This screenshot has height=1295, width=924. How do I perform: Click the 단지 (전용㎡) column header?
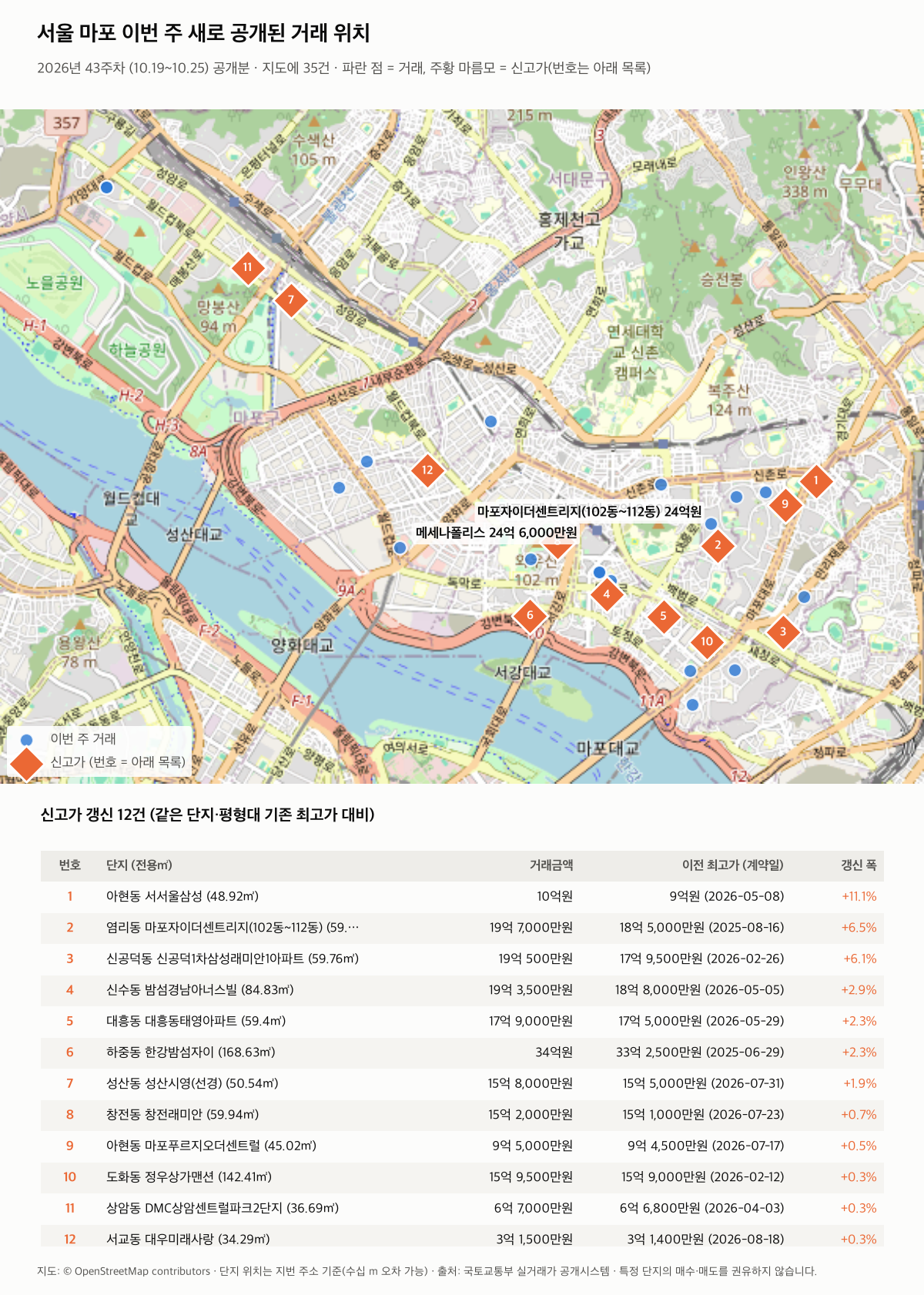(139, 865)
